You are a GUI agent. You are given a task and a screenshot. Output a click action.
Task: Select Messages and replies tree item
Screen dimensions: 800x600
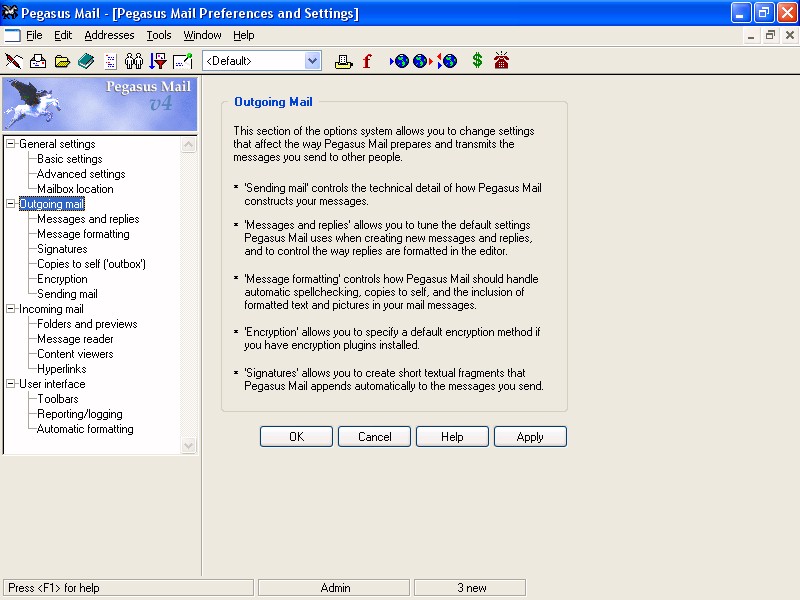[88, 219]
